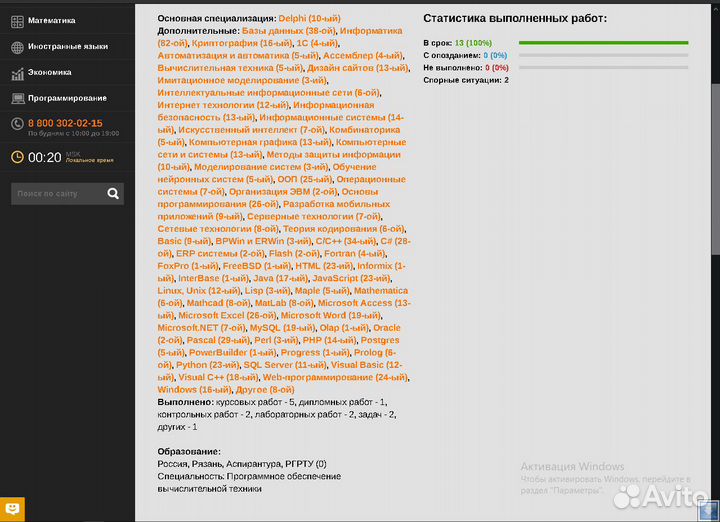This screenshot has height=522, width=720.
Task: Click the green В срок progress bar
Action: (603, 43)
